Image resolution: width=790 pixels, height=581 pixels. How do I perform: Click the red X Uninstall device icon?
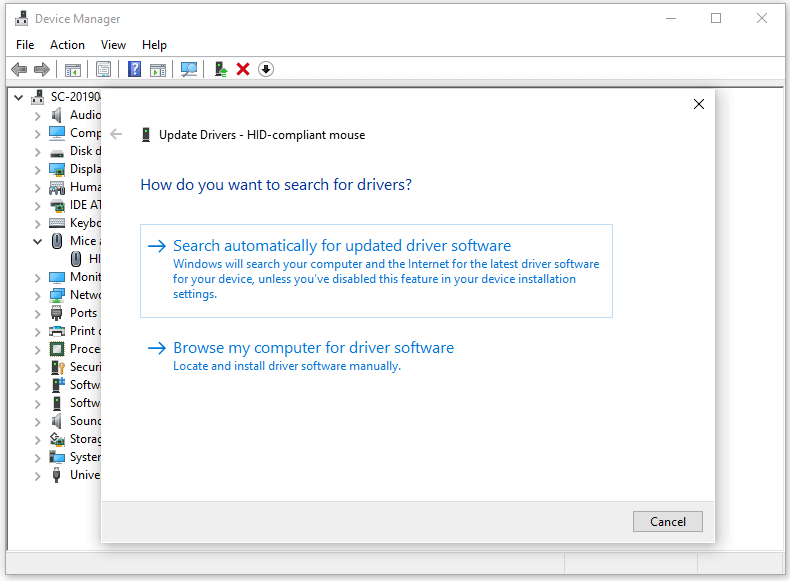243,69
